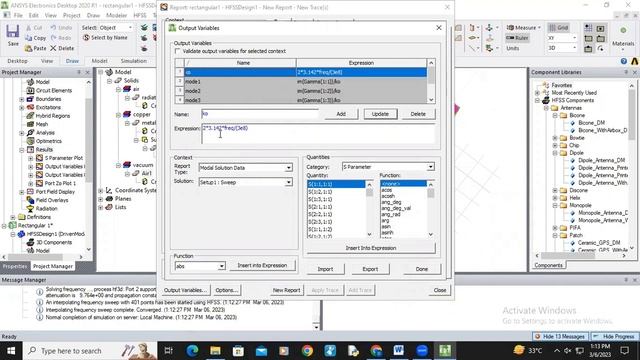
Task: Click the Windows Start button
Action: [x=11, y=351]
